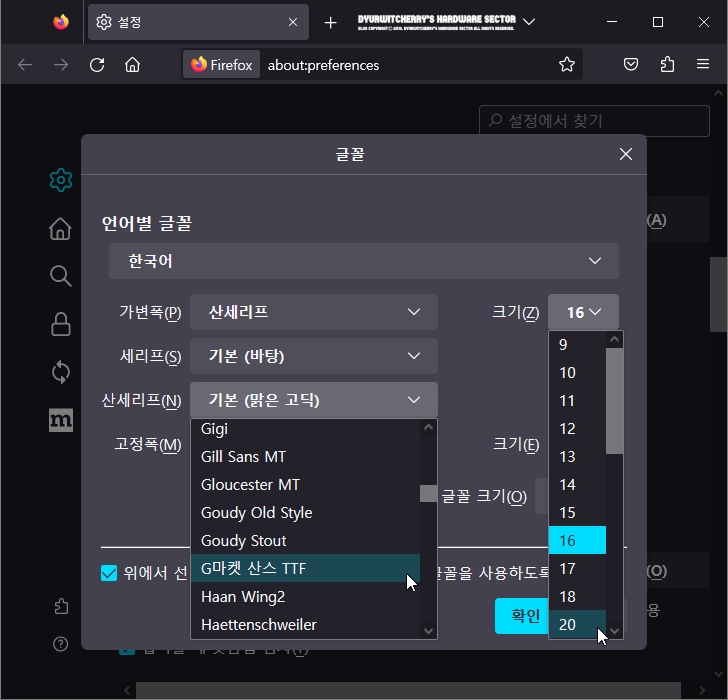Open the Firefox application menu
Viewport: 728px width, 700px height.
pyautogui.click(x=703, y=64)
